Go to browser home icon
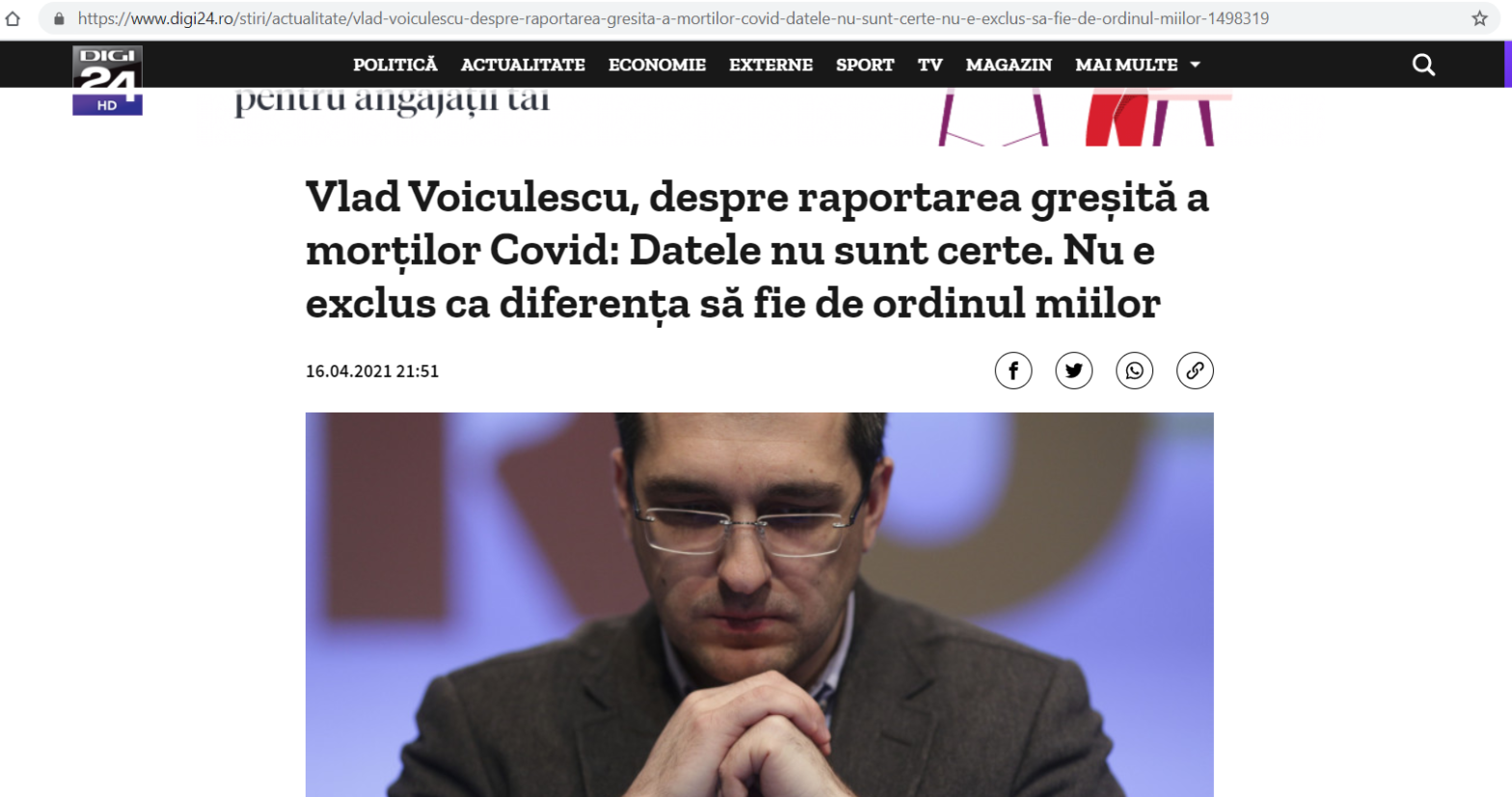This screenshot has width=1512, height=797. pos(13,18)
